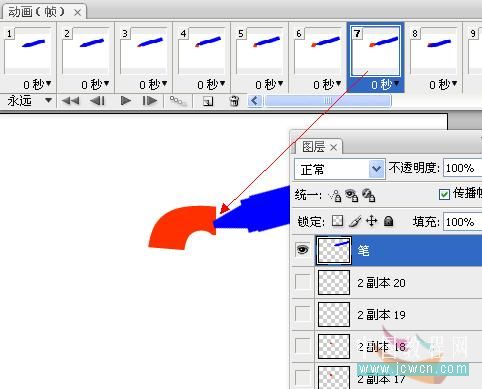Show the 2 副本 20 layer

click(303, 282)
